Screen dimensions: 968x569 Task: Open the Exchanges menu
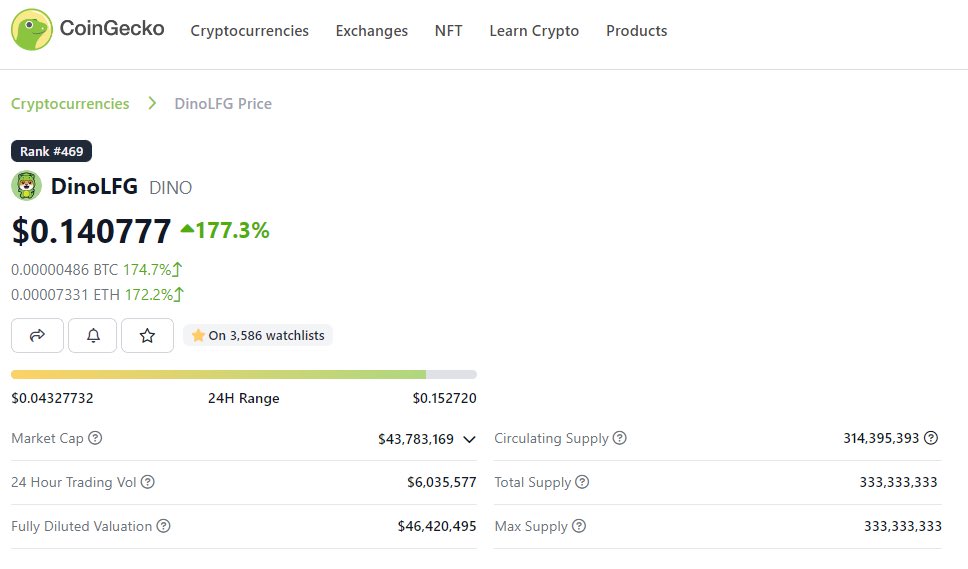pyautogui.click(x=372, y=31)
